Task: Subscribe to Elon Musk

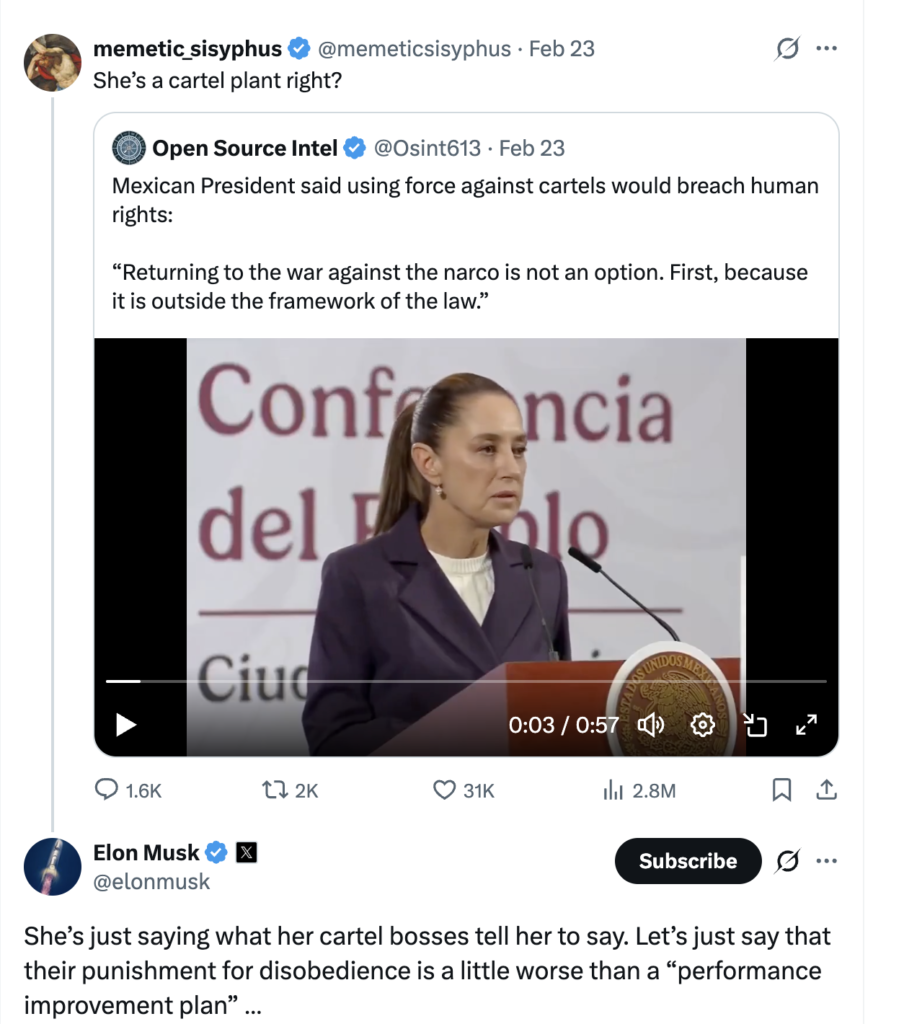Action: [688, 861]
